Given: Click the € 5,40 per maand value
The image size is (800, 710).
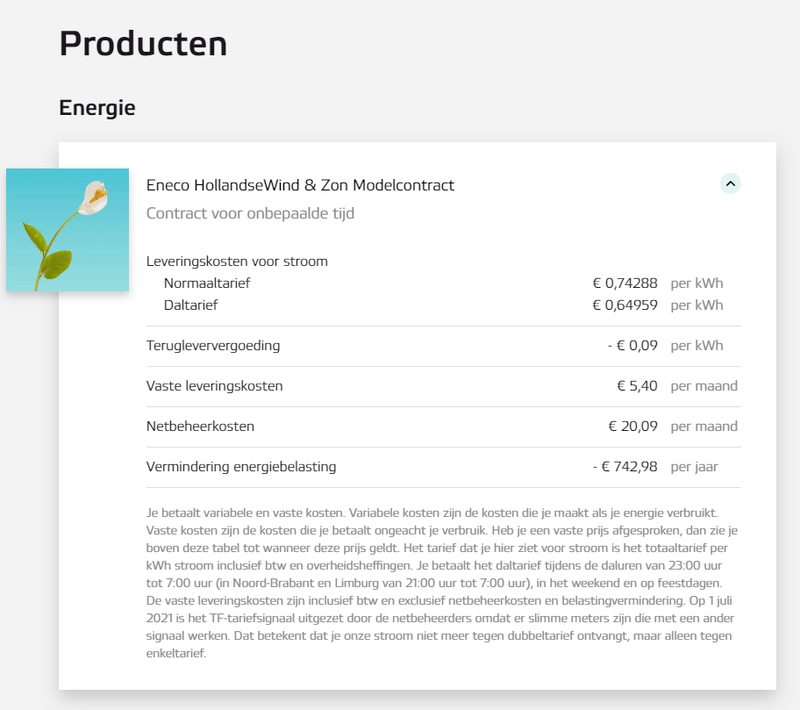Looking at the screenshot, I should [637, 386].
